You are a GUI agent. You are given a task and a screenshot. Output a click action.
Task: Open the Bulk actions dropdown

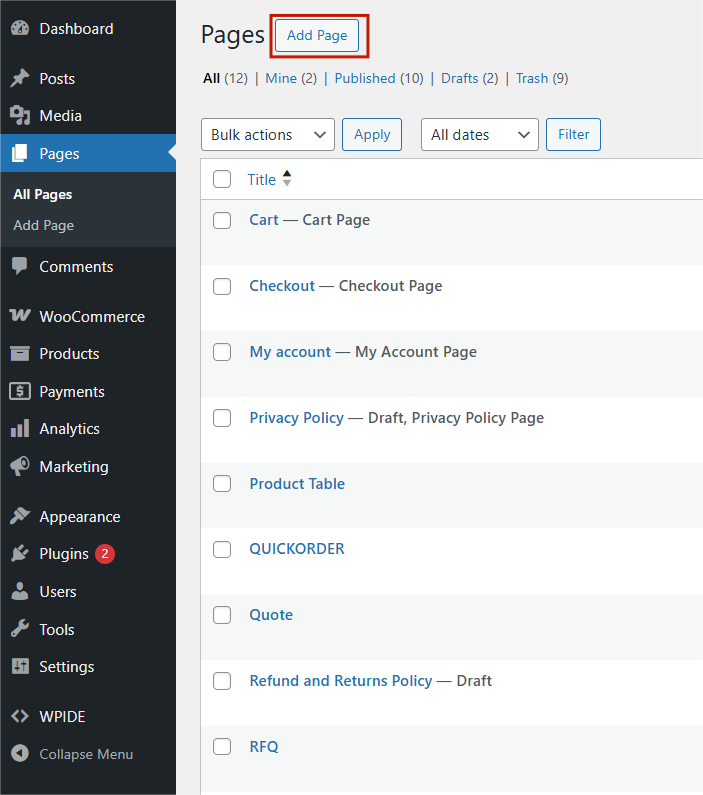click(x=268, y=134)
